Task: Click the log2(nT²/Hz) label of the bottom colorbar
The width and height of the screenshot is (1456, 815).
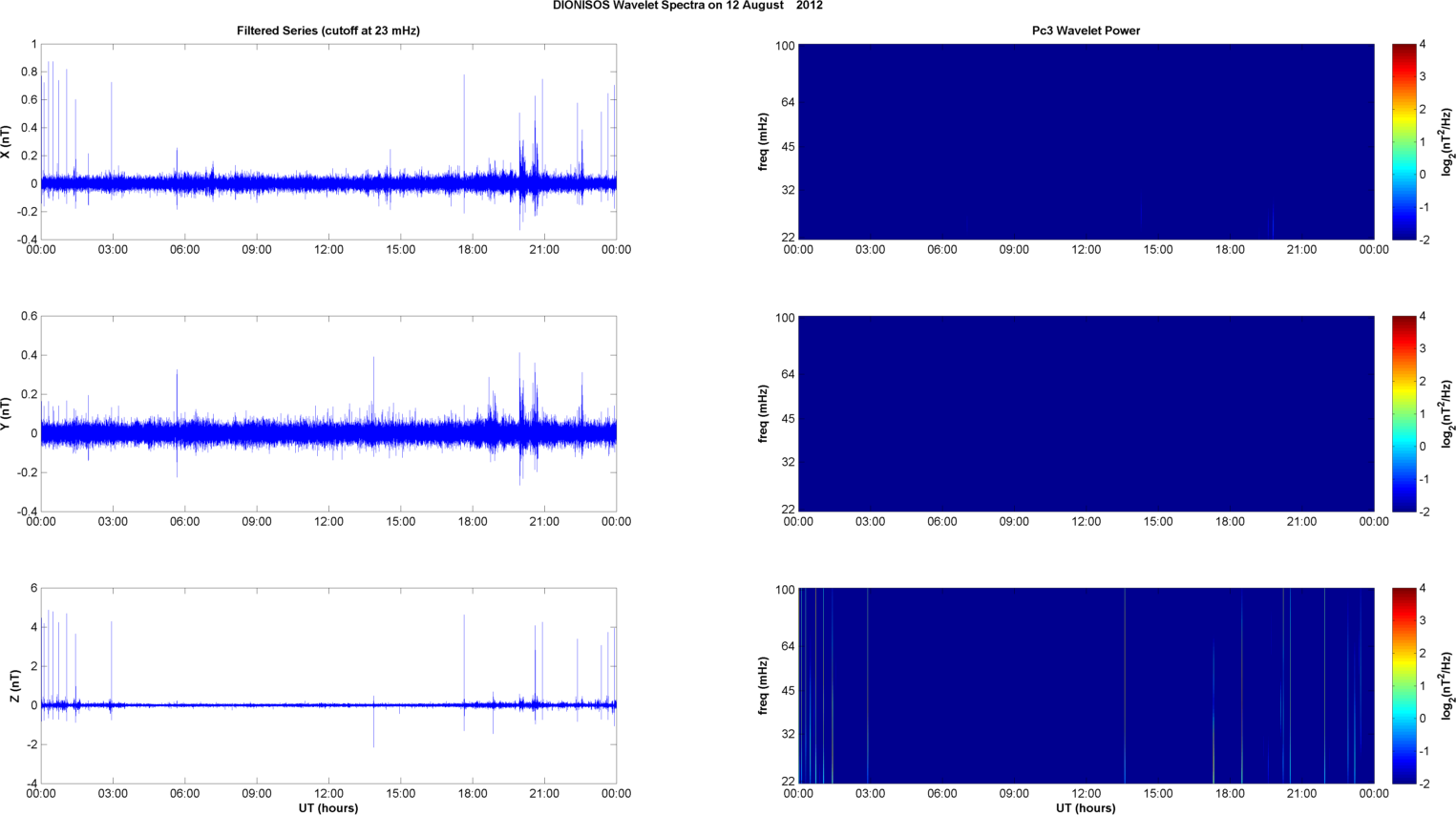Action: point(1447,686)
